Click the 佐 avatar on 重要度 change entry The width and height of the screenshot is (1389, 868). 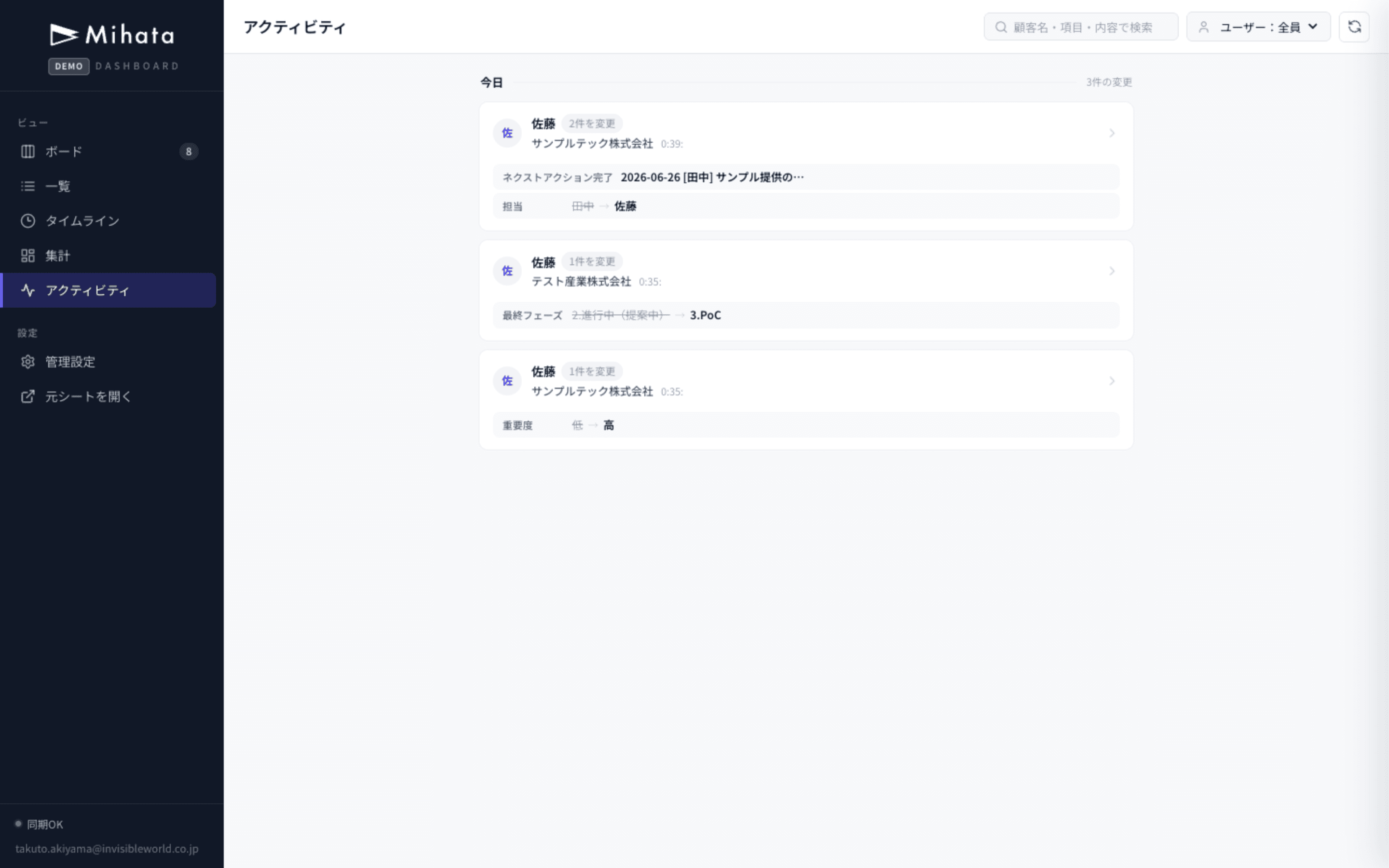tap(507, 381)
